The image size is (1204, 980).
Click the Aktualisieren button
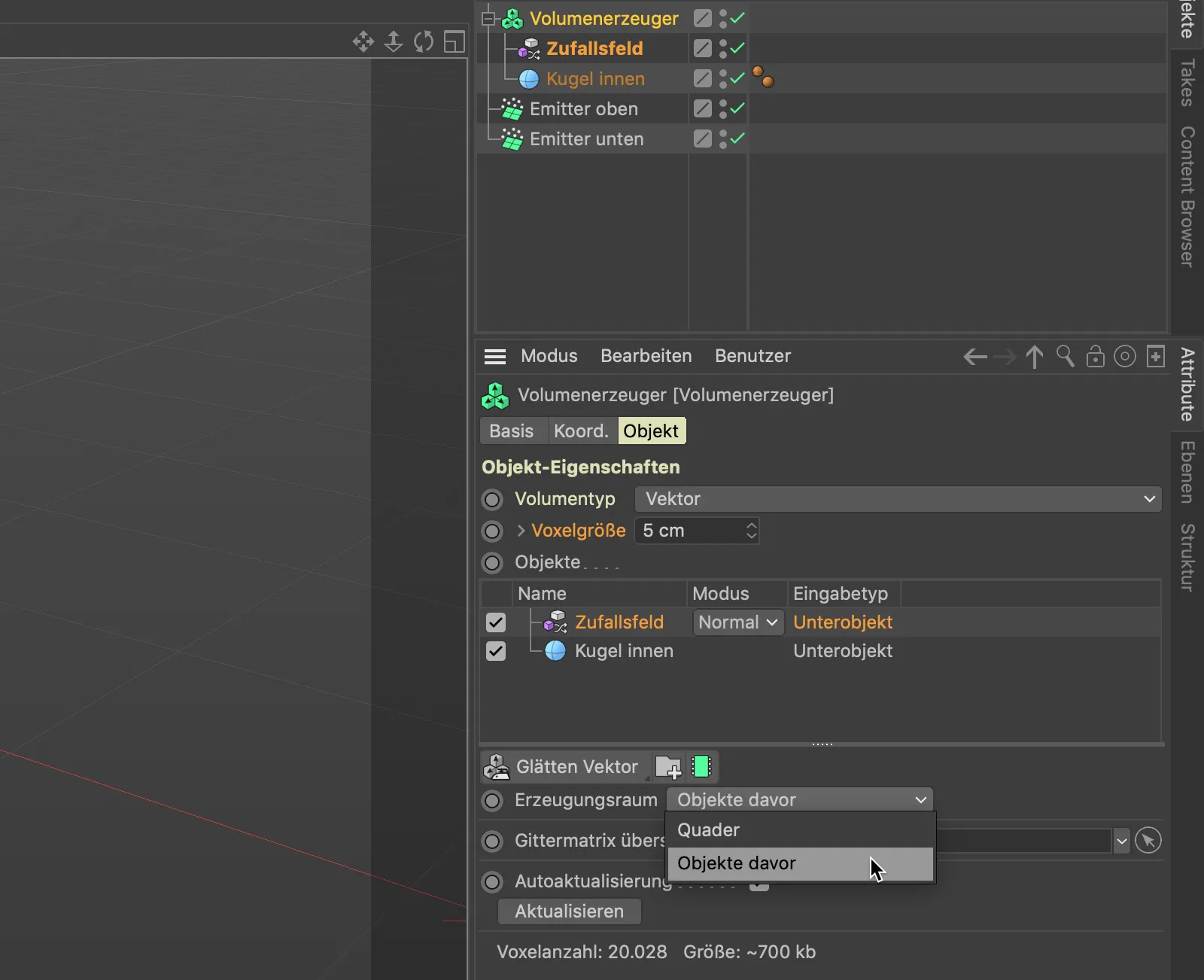click(570, 912)
